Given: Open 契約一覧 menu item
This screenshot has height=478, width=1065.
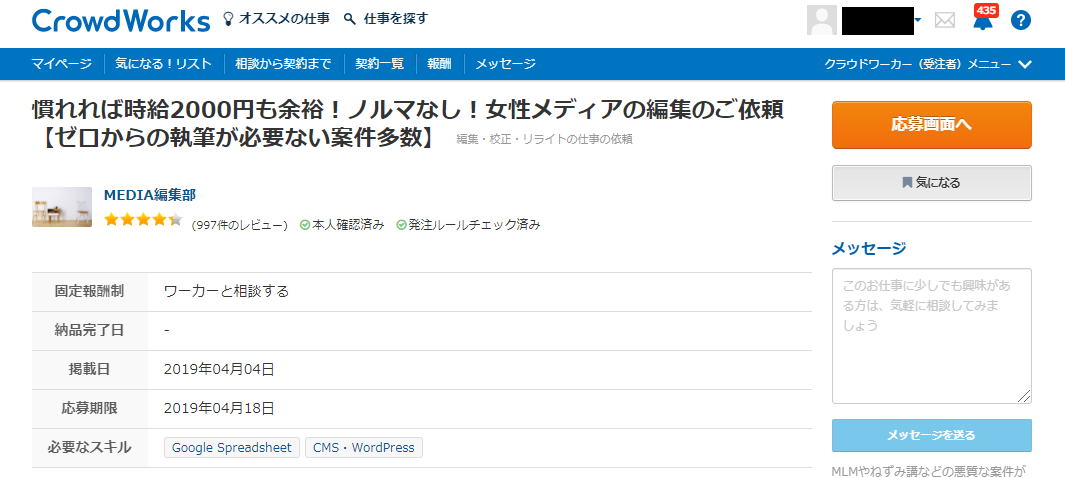Looking at the screenshot, I should (x=380, y=65).
